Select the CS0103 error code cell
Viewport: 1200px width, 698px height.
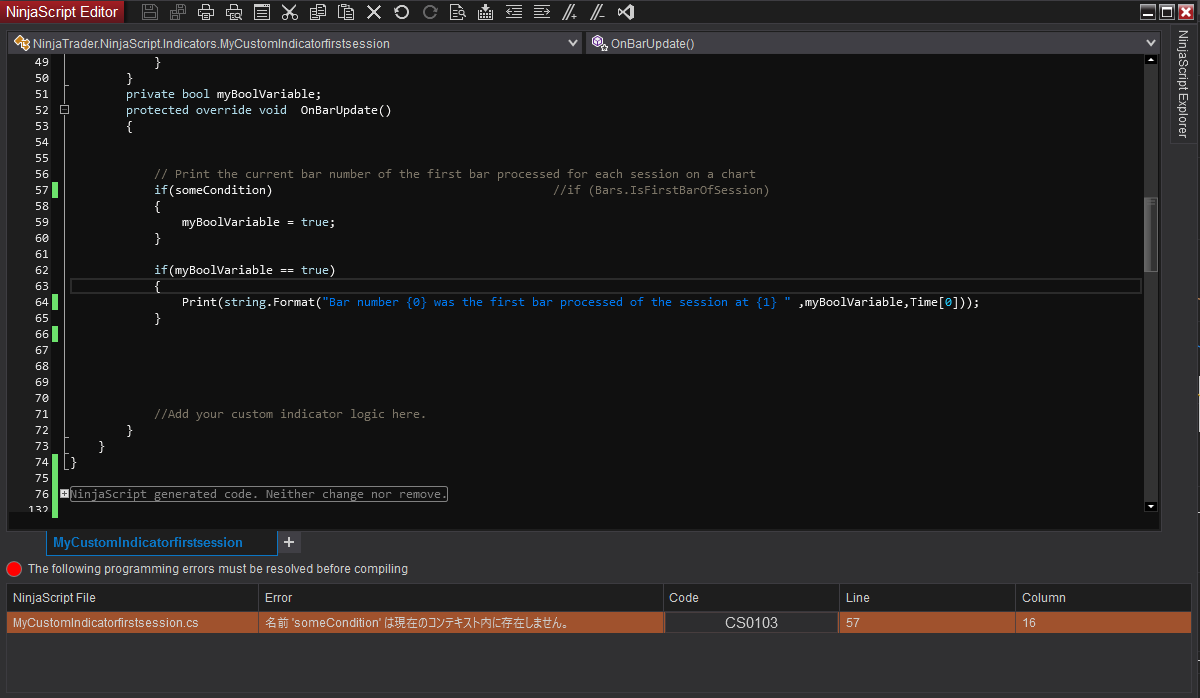751,623
